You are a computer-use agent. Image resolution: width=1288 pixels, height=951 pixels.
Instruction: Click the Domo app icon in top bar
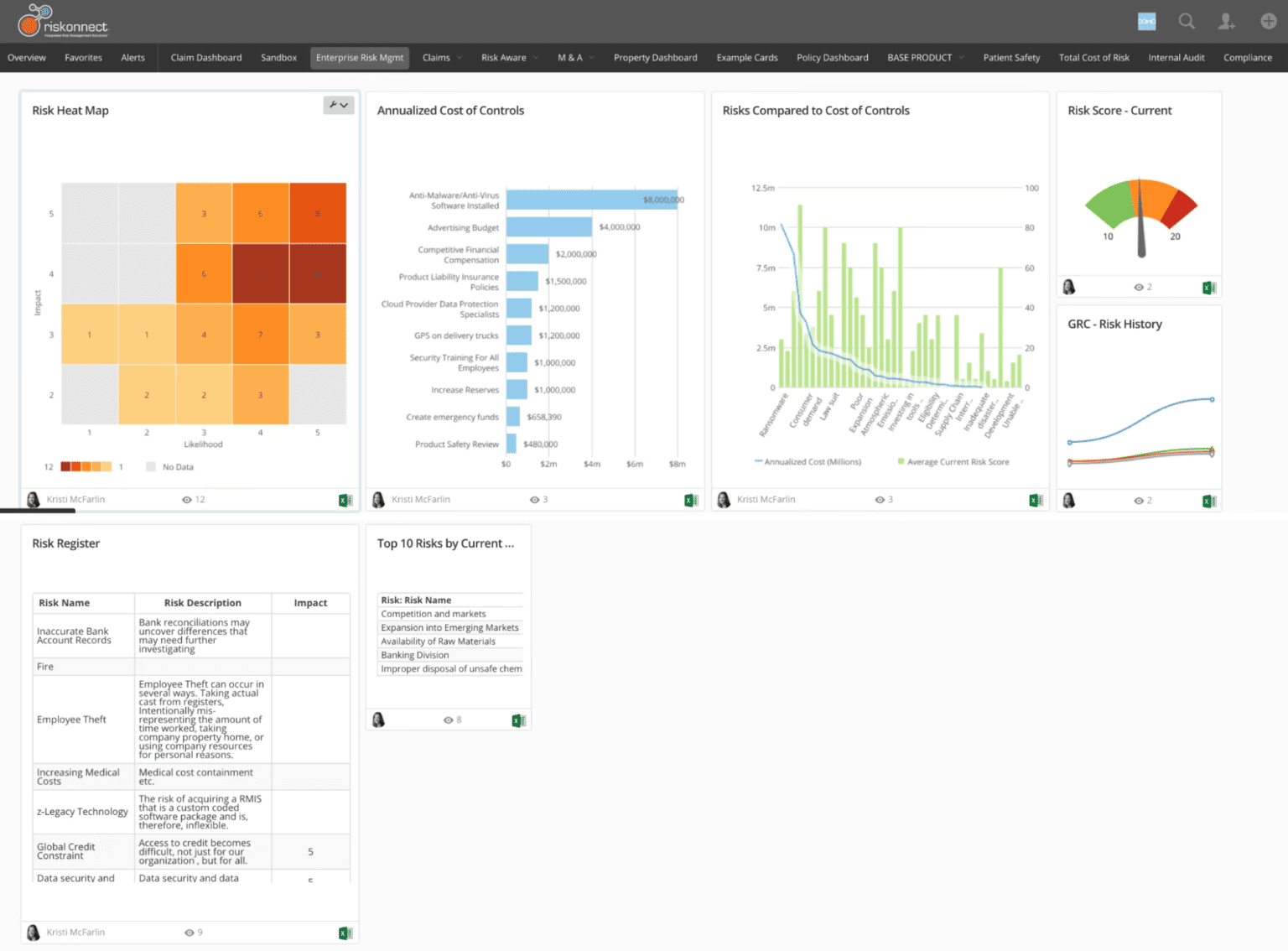(1146, 21)
